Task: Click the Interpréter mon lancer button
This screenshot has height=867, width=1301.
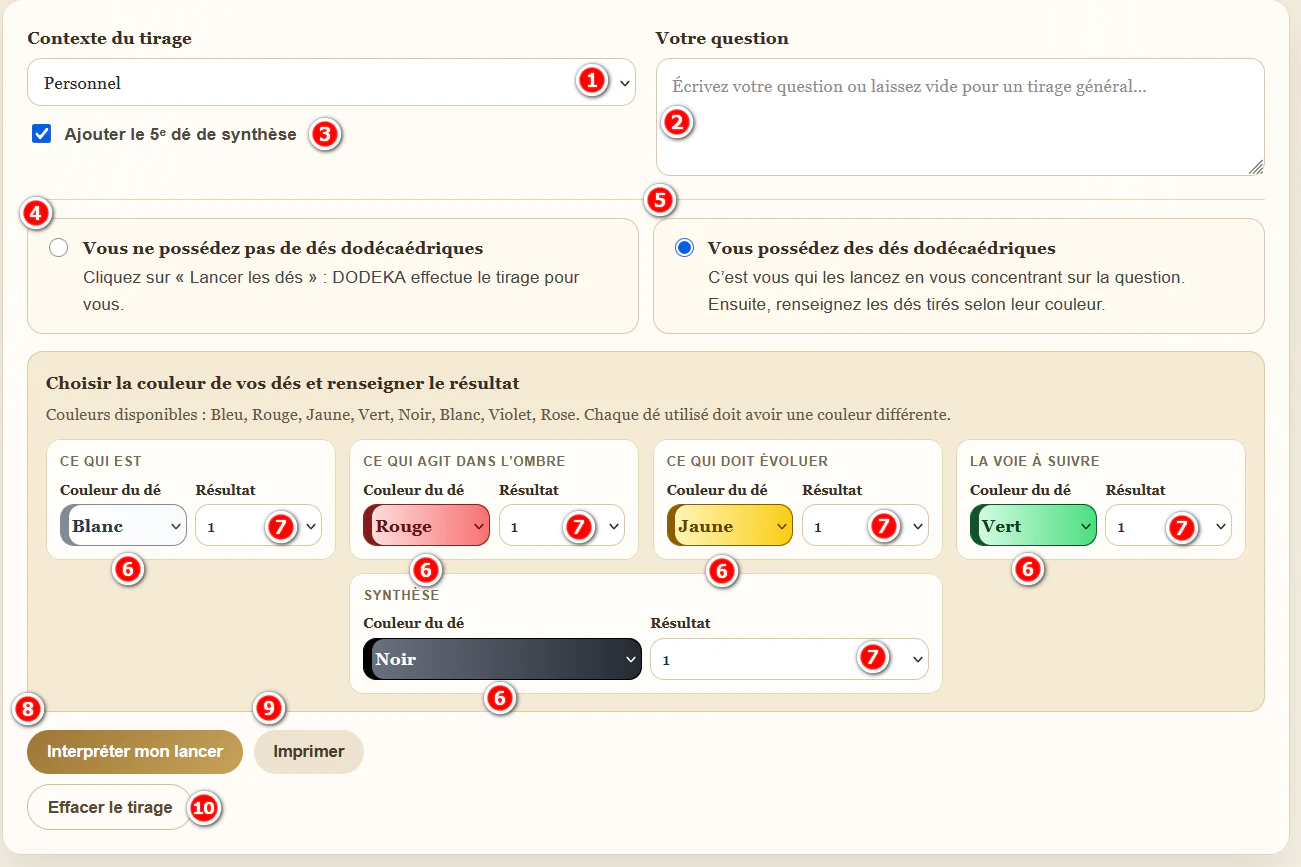Action: click(x=135, y=752)
